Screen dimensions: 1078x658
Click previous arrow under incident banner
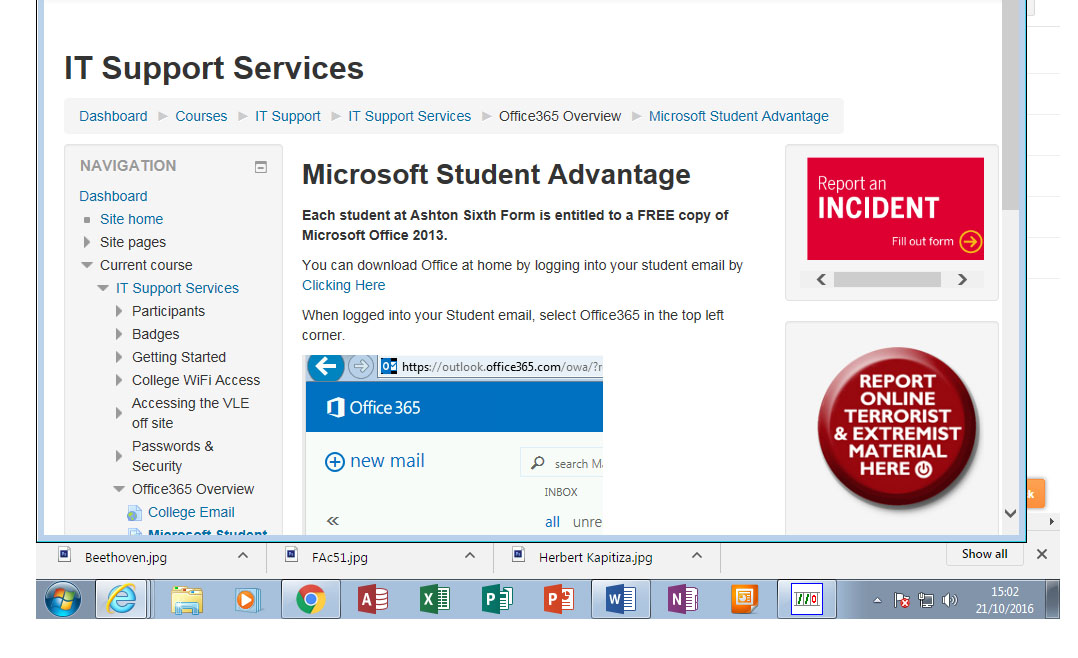(821, 279)
